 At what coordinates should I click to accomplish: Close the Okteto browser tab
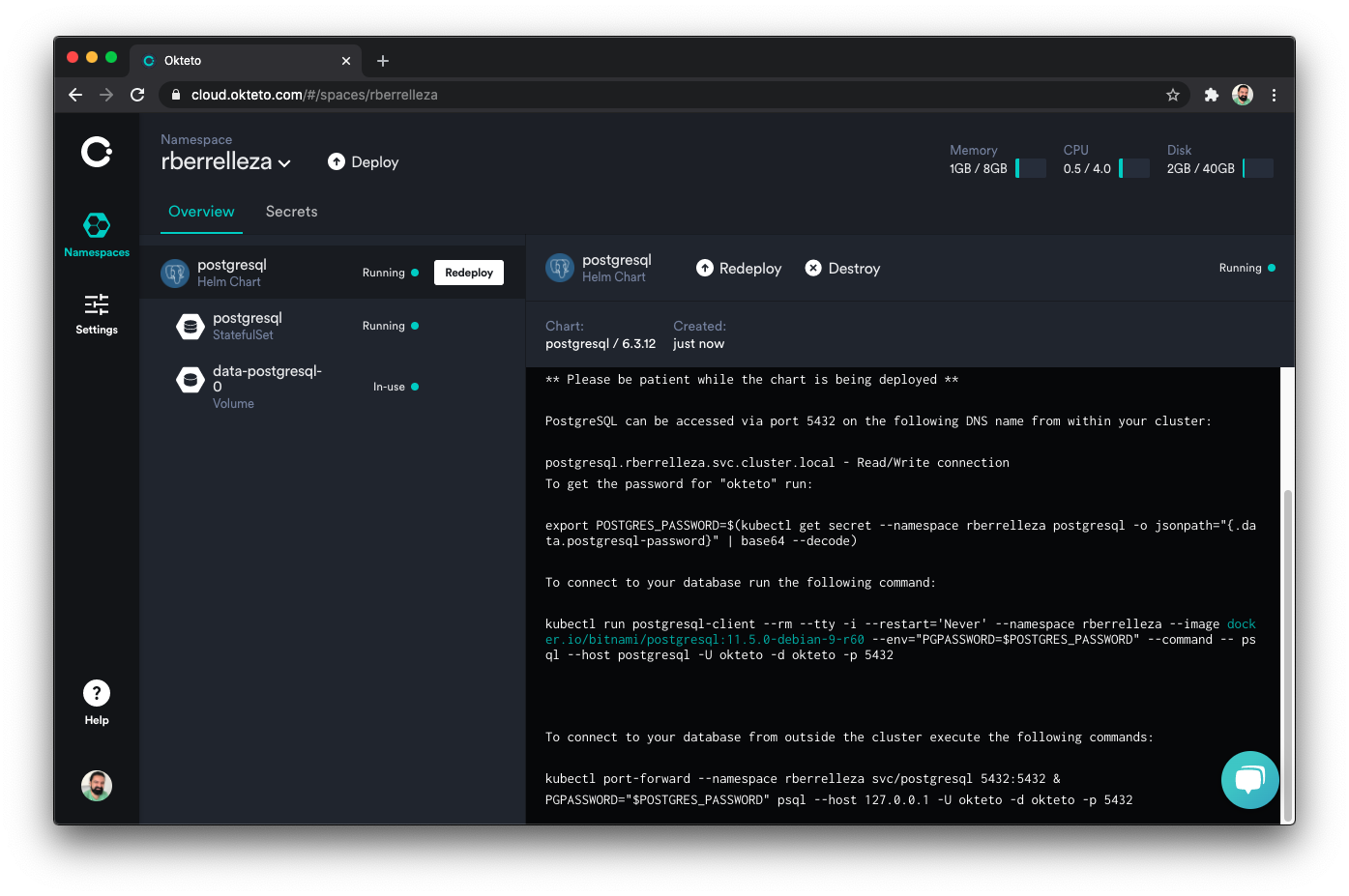click(x=346, y=61)
